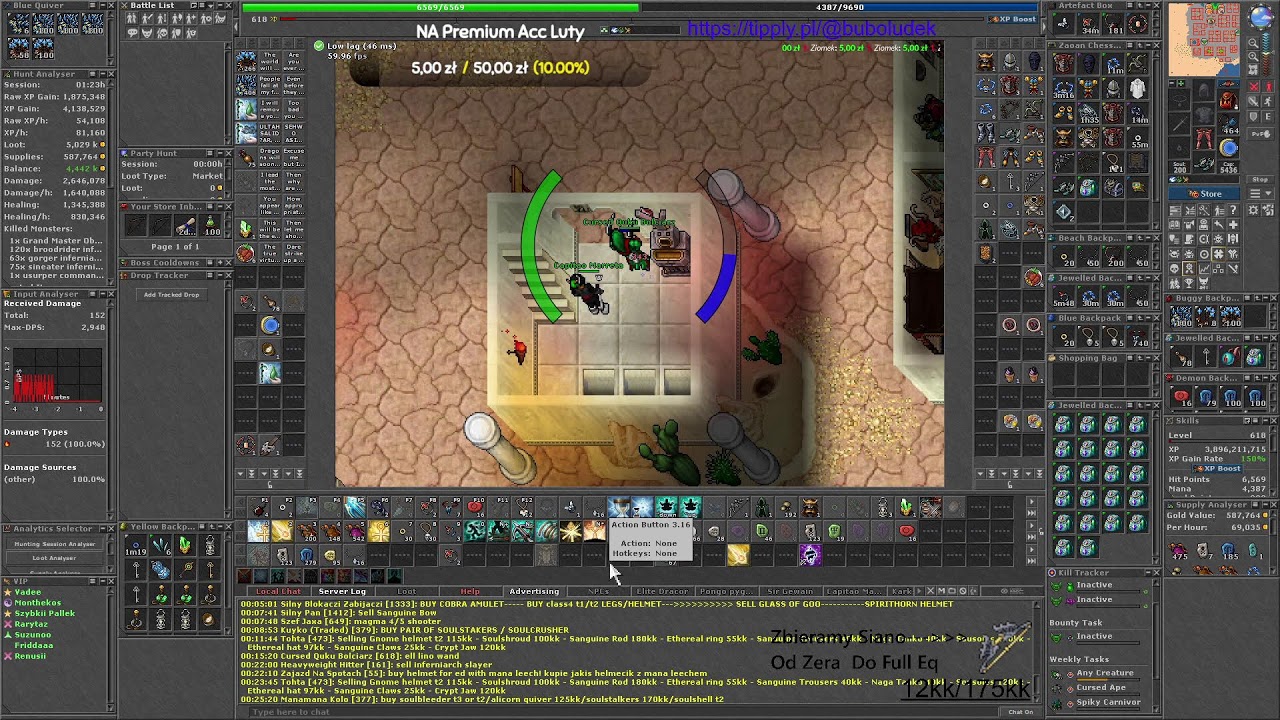This screenshot has height=720, width=1280.
Task: Expand the Boss Cooldowns panel
Action: [220, 263]
